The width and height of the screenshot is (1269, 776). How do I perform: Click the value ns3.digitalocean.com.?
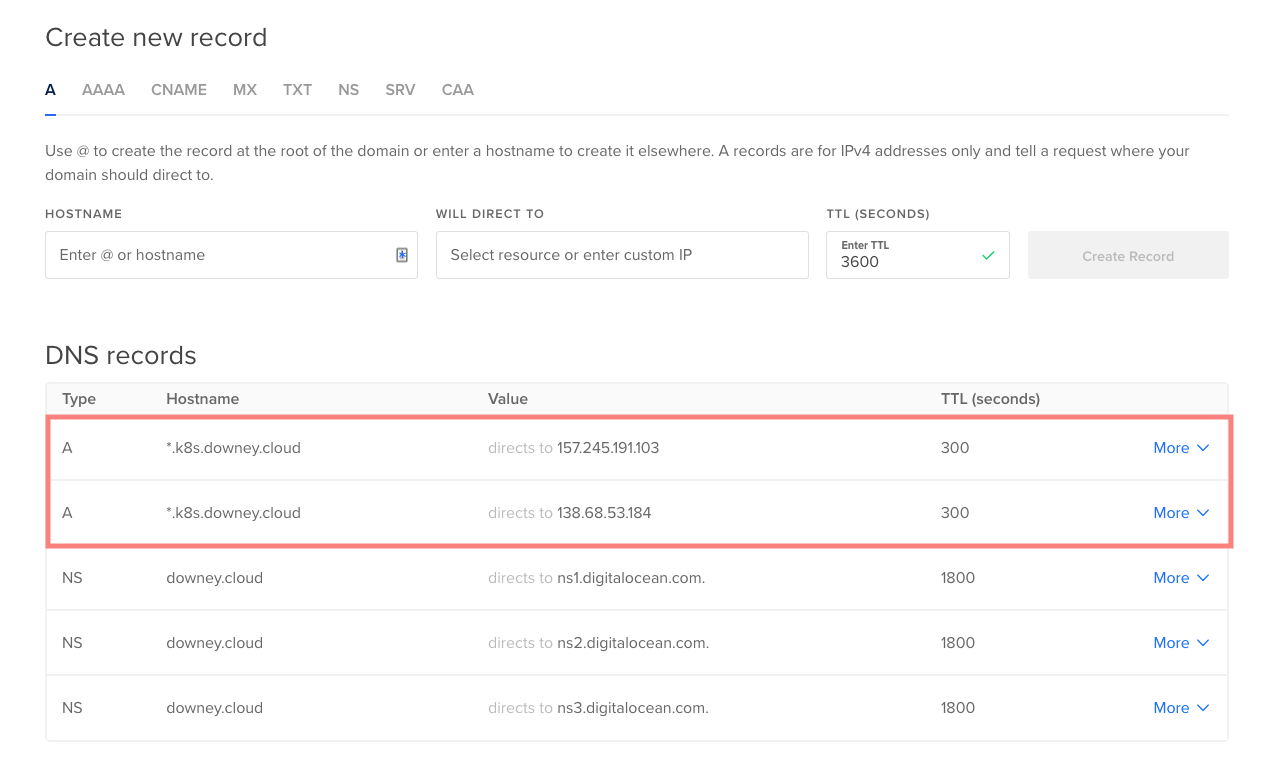click(x=633, y=708)
